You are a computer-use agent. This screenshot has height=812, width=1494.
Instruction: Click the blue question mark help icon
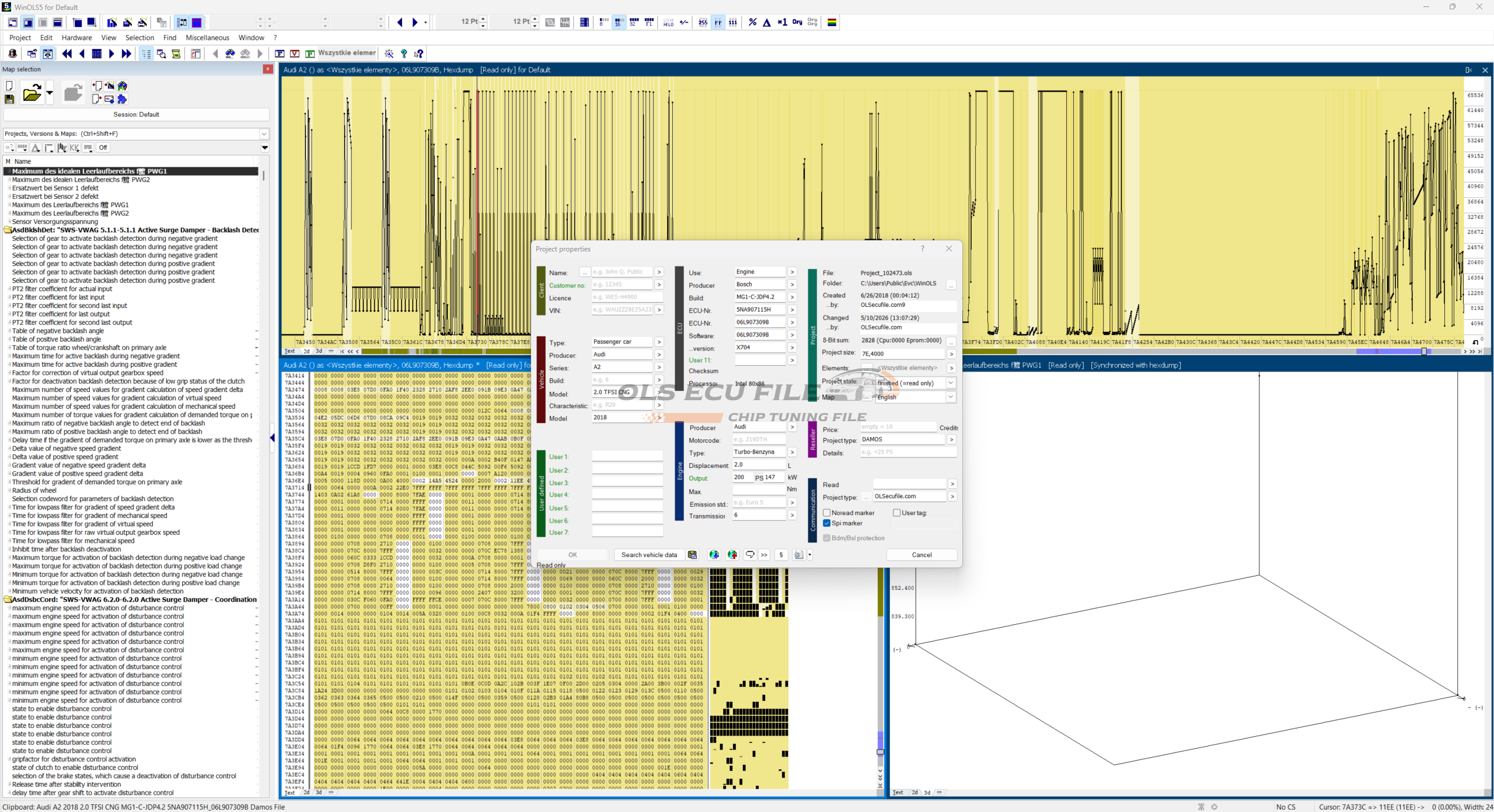(404, 54)
